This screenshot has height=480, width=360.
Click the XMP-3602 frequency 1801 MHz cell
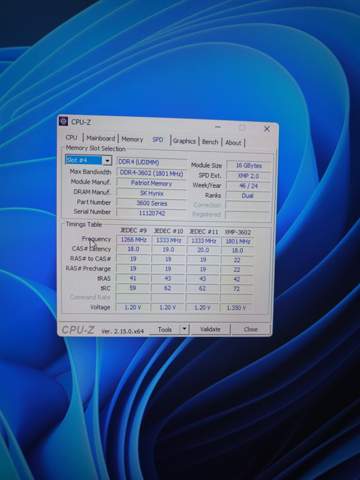[238, 241]
